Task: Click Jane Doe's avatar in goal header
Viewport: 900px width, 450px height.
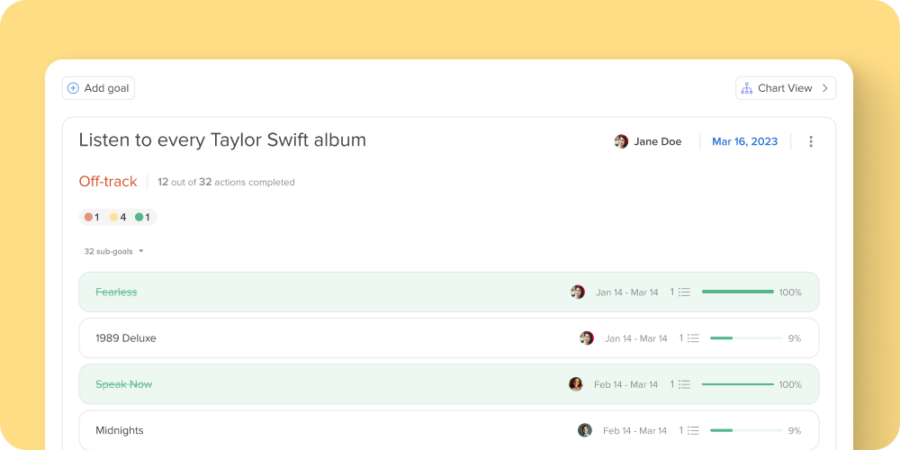Action: [621, 142]
